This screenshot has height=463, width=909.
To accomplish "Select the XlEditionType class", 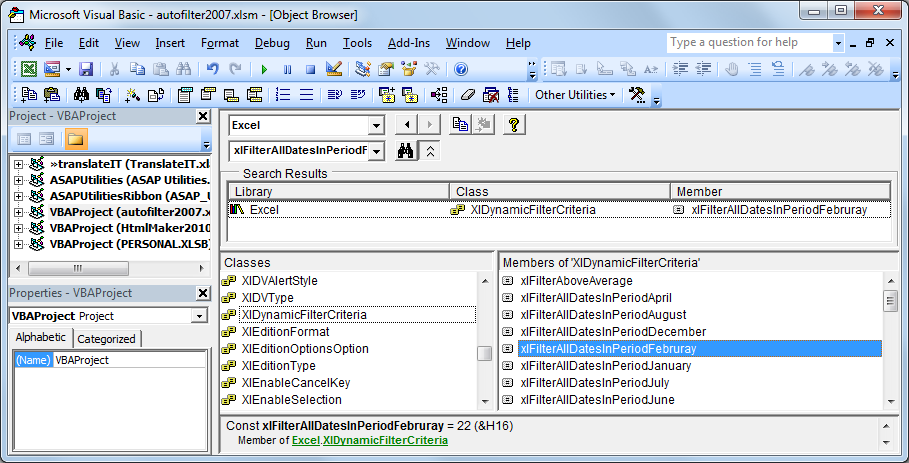I will click(x=278, y=366).
